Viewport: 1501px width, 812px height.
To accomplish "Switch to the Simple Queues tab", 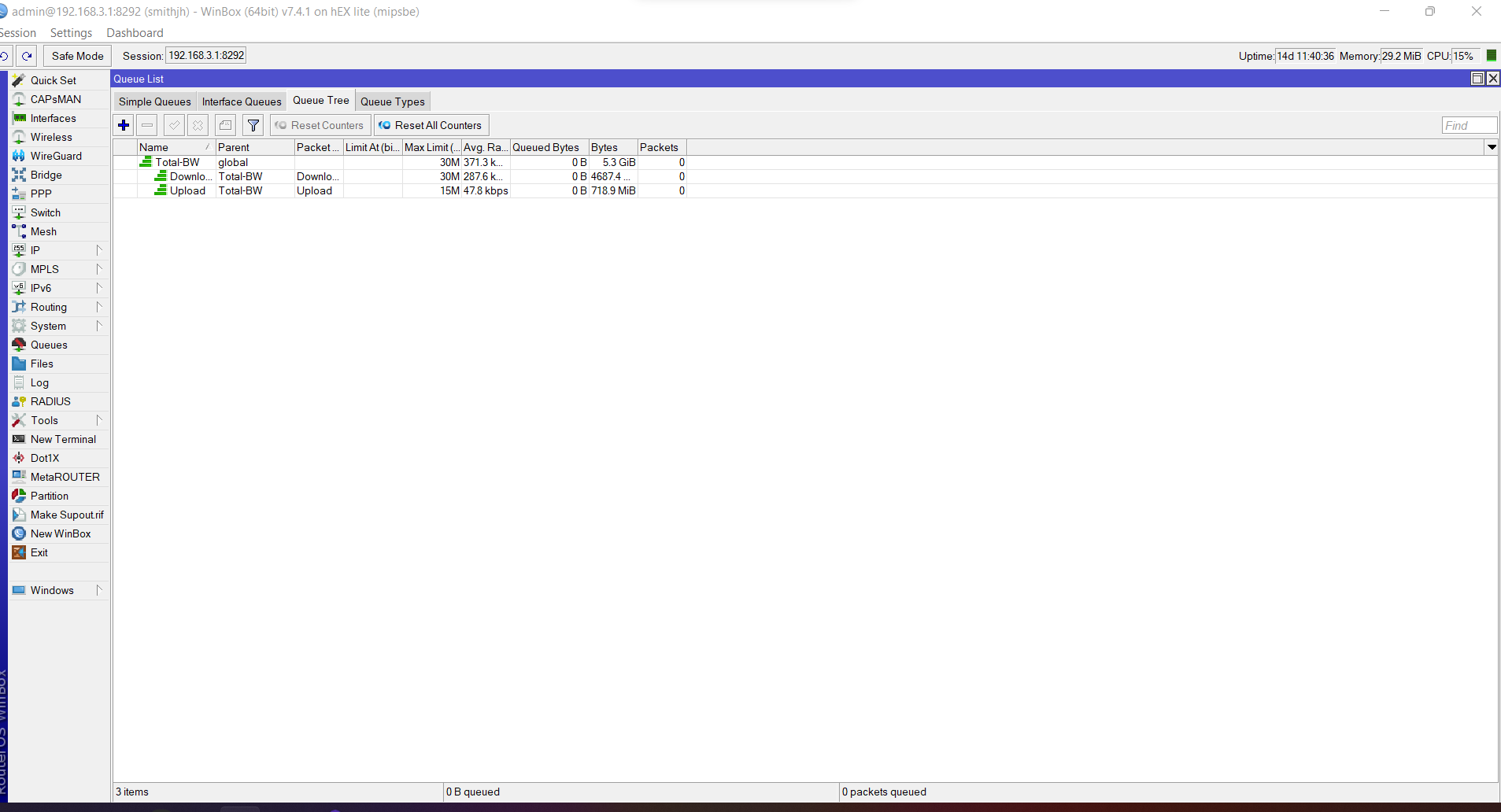I will pyautogui.click(x=154, y=101).
